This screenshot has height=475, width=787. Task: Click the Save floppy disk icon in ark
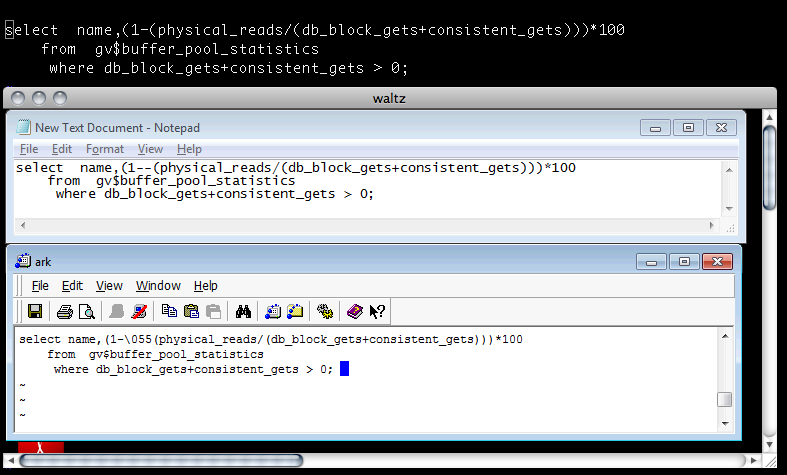[35, 311]
